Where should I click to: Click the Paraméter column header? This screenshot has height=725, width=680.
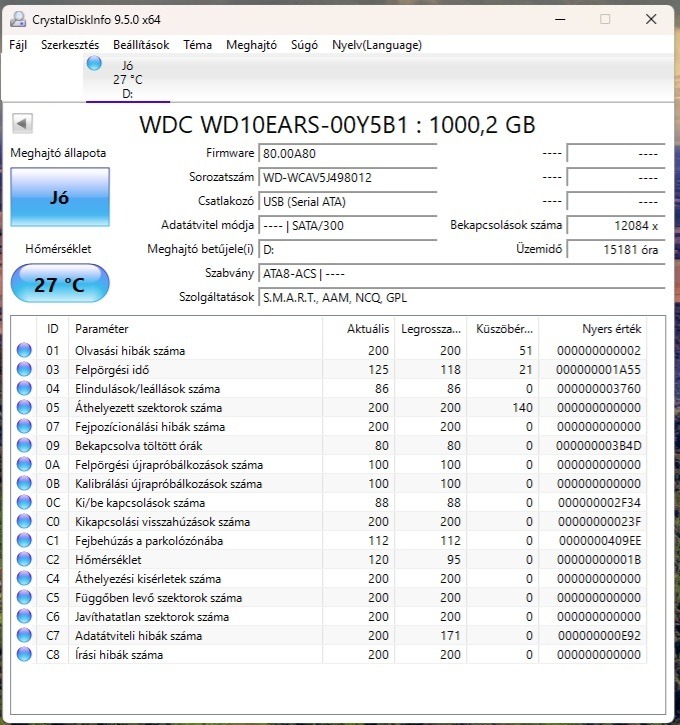195,329
